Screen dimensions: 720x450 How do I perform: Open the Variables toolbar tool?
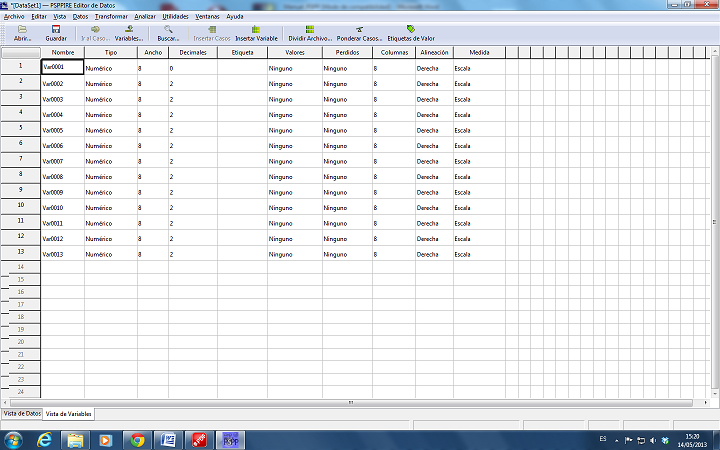pos(129,33)
